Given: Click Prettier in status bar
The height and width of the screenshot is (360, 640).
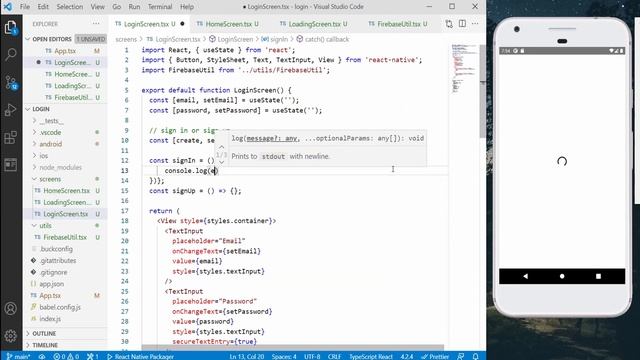Looking at the screenshot, I should [x=436, y=356].
